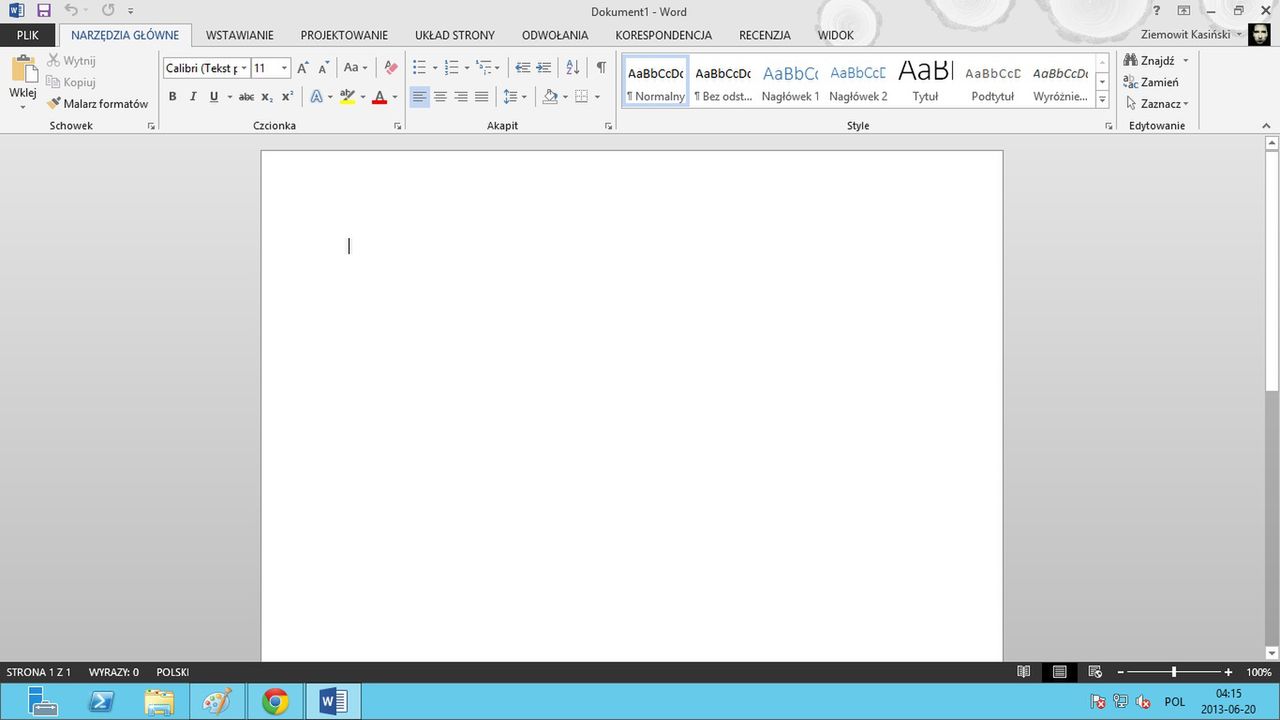Toggle Bold formatting
Image resolution: width=1280 pixels, height=720 pixels.
(172, 97)
